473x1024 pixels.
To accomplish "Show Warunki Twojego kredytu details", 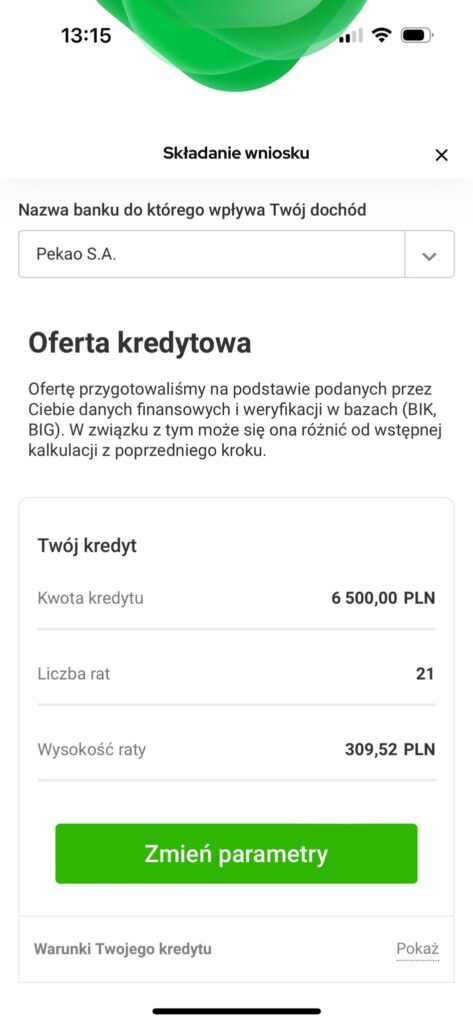I will click(417, 949).
